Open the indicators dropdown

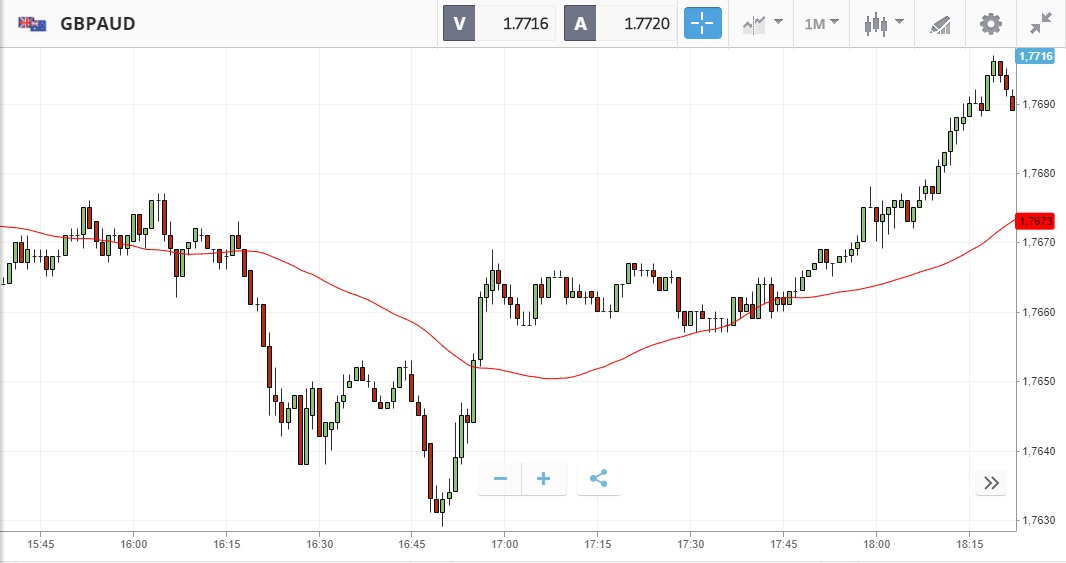tap(762, 23)
